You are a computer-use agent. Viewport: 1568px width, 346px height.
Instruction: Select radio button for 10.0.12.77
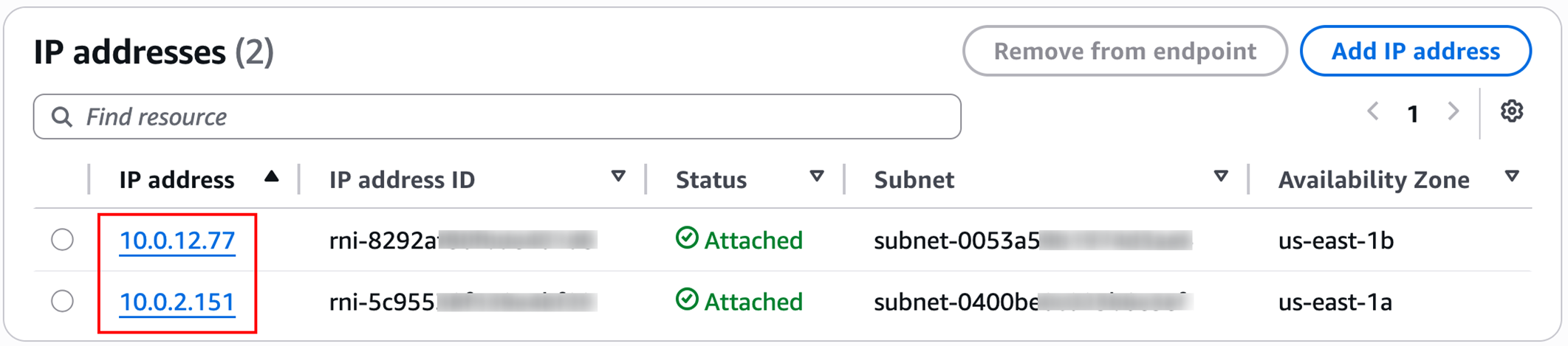(x=63, y=240)
